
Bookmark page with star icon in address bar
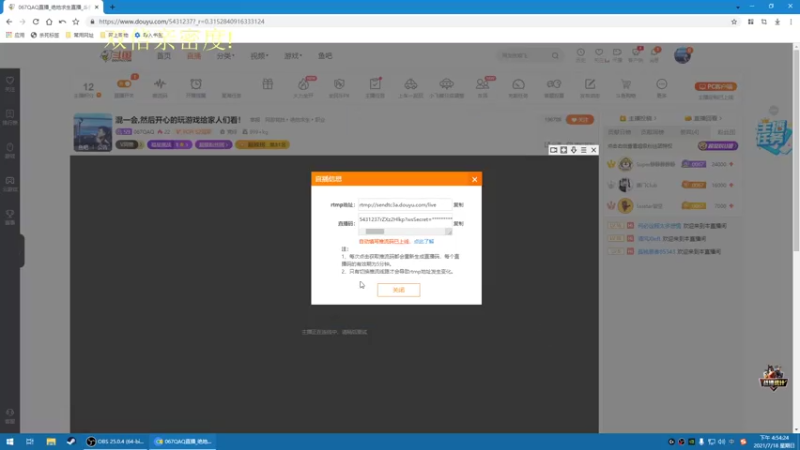(x=734, y=21)
